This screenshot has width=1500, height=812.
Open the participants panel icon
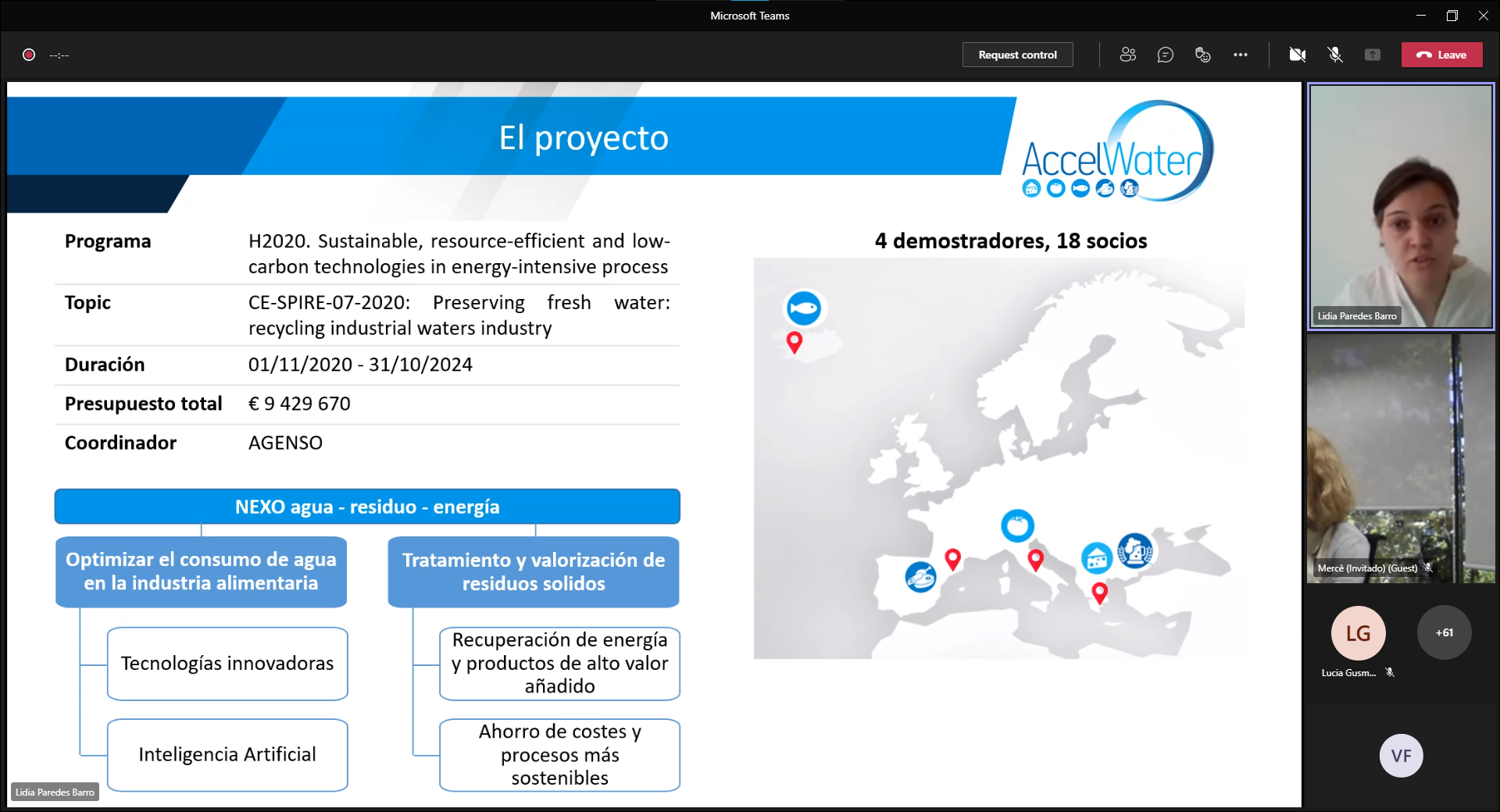coord(1127,55)
